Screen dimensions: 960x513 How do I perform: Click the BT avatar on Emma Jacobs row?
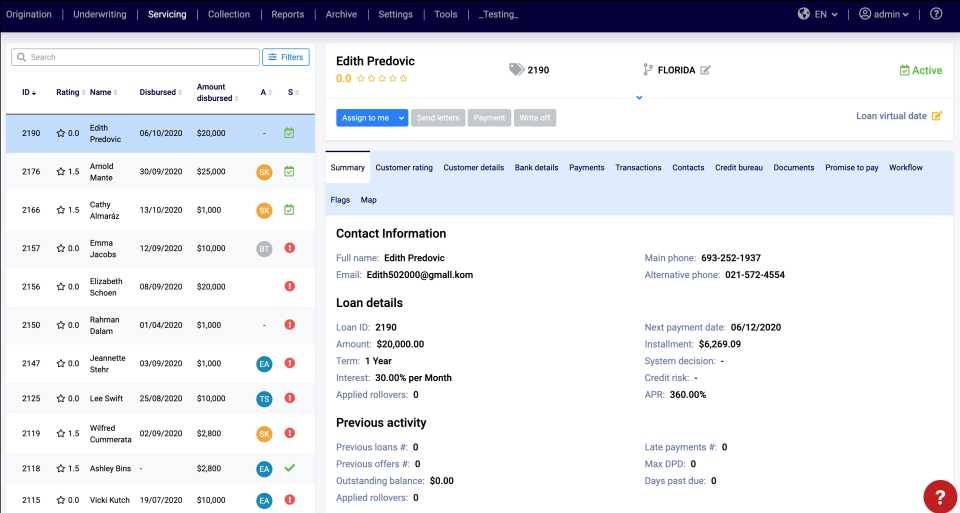click(264, 249)
